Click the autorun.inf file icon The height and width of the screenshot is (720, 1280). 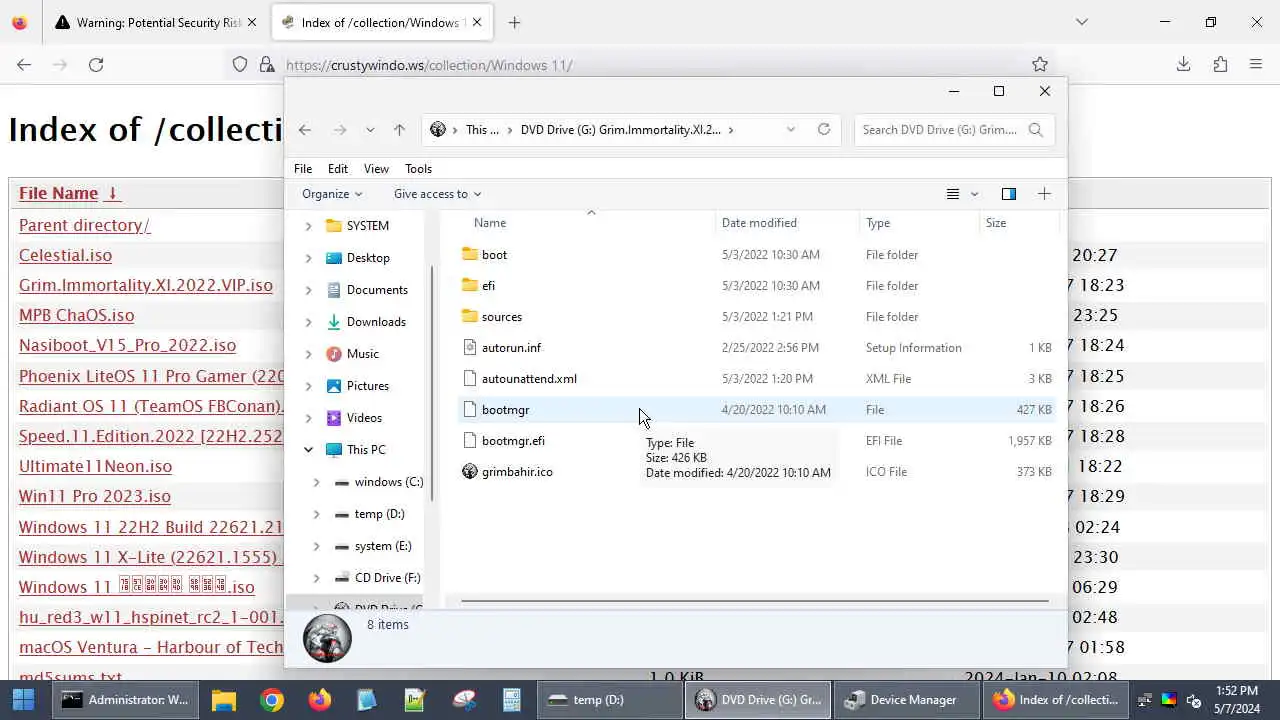(470, 347)
